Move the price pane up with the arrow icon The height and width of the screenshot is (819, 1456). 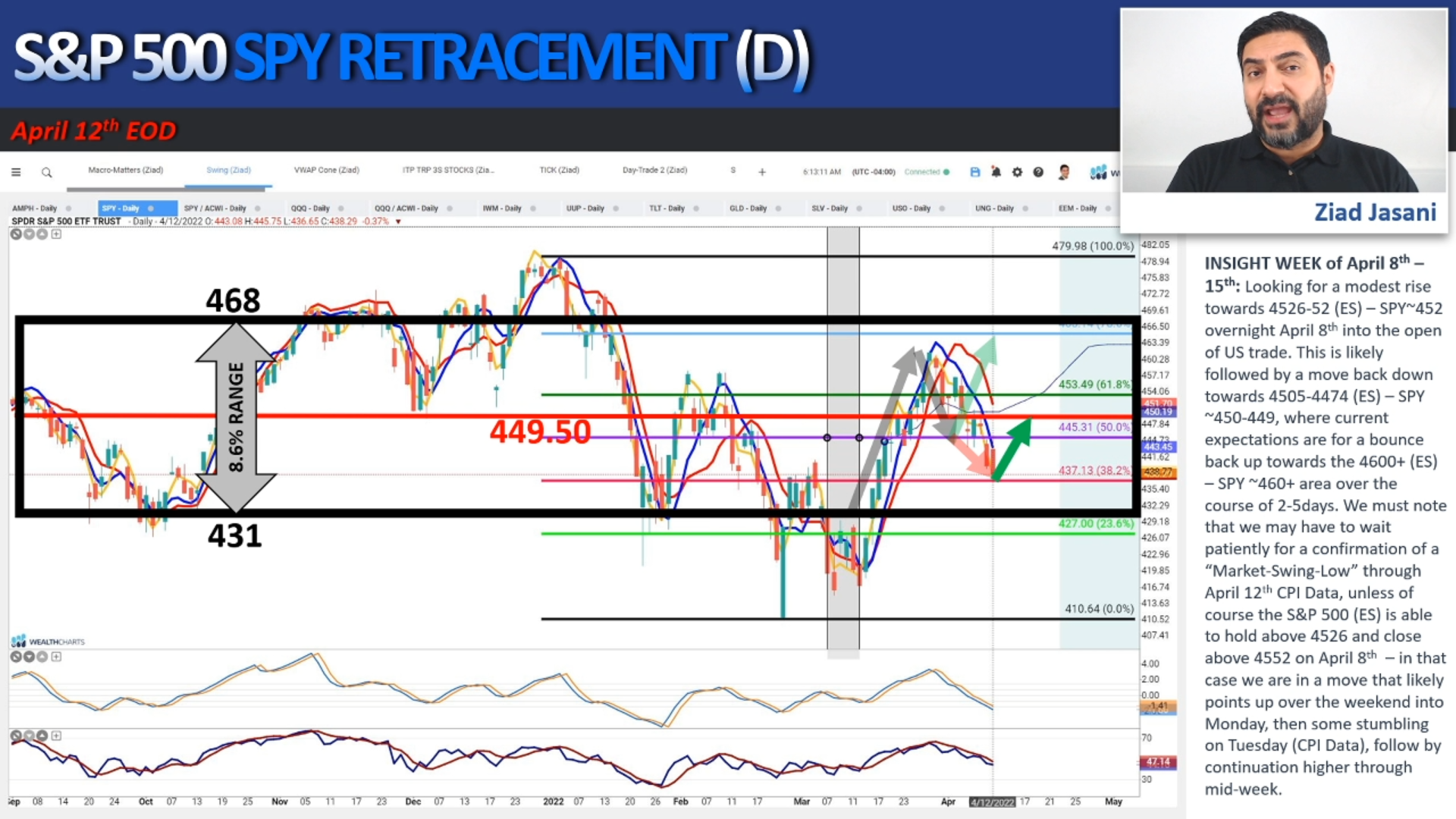click(42, 234)
